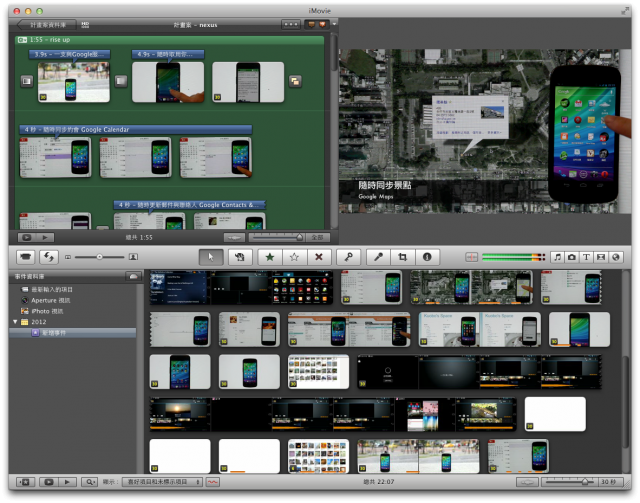Click the HD badge in project header
The width and height of the screenshot is (640, 503).
(85, 25)
